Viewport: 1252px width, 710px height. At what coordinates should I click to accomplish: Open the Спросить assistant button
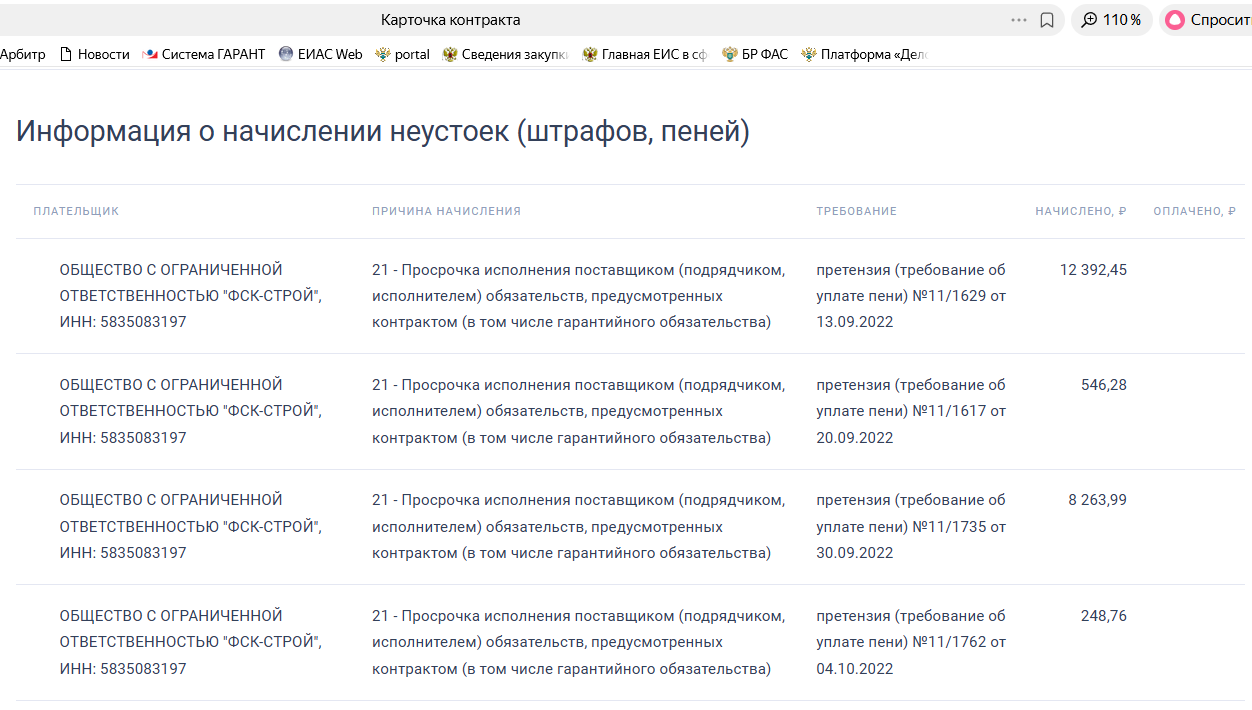point(1207,20)
